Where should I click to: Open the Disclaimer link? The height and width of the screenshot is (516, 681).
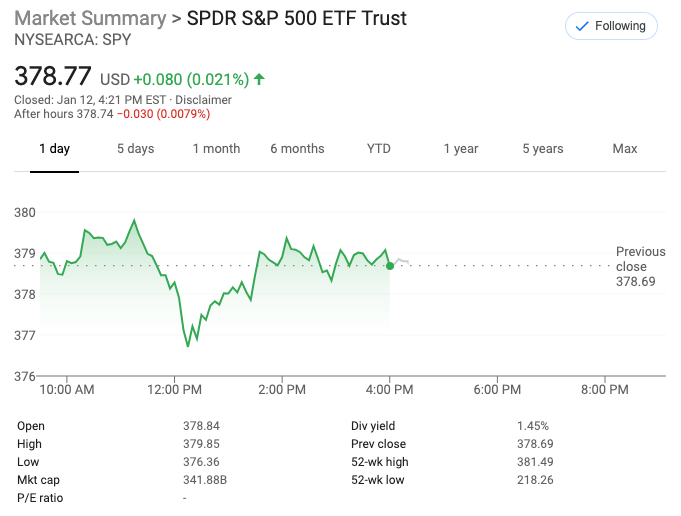pyautogui.click(x=204, y=100)
